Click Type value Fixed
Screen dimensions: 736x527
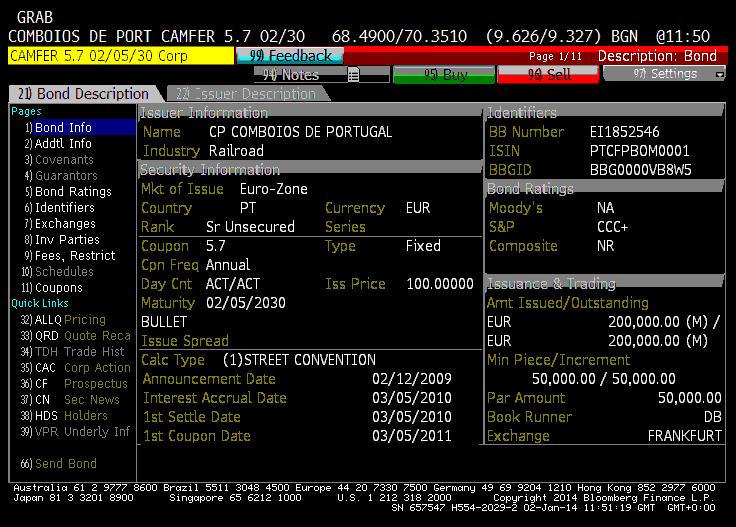point(423,246)
